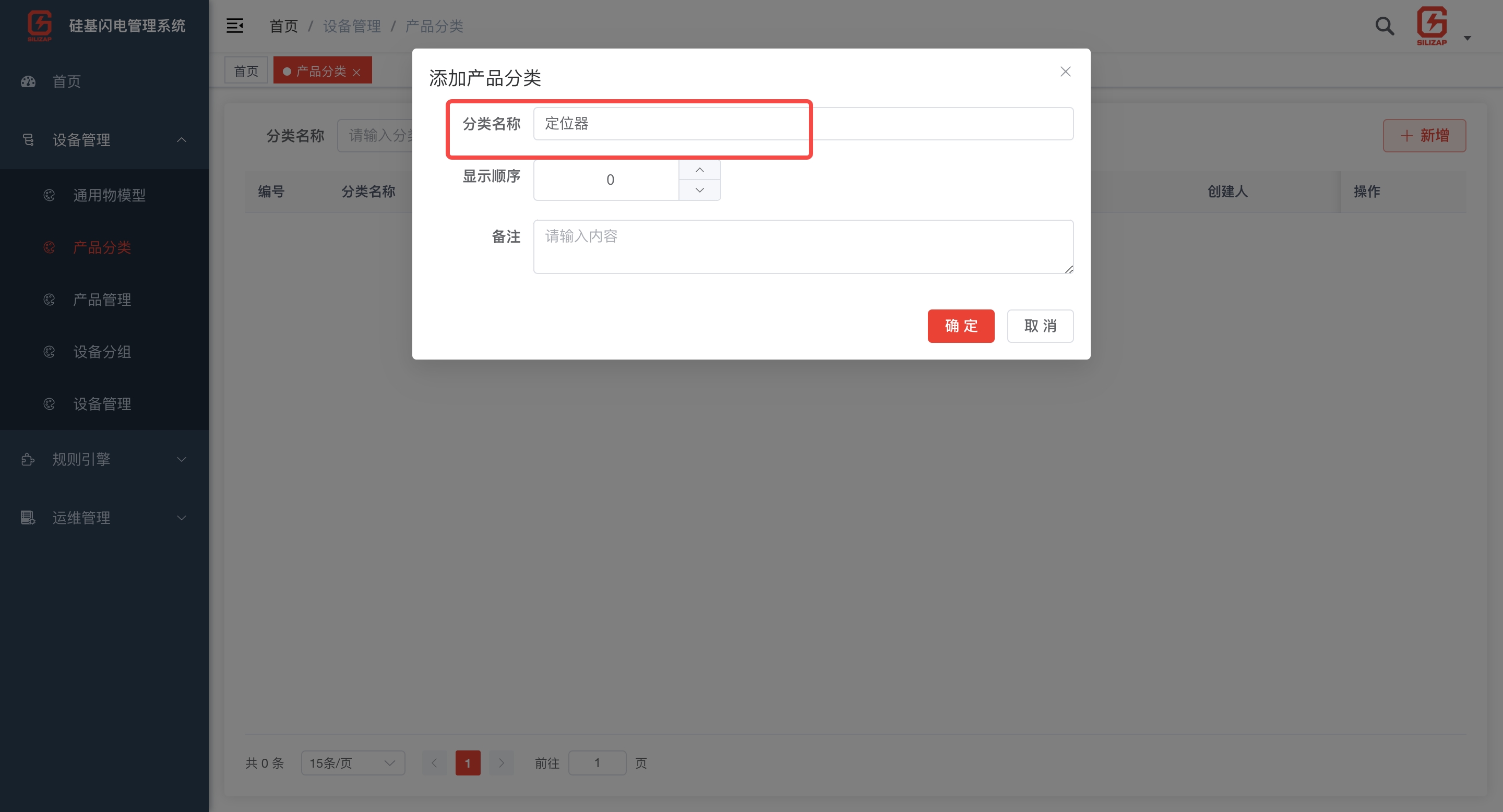Click the 确定 confirm button
Screen dimensions: 1503x812
(x=960, y=326)
